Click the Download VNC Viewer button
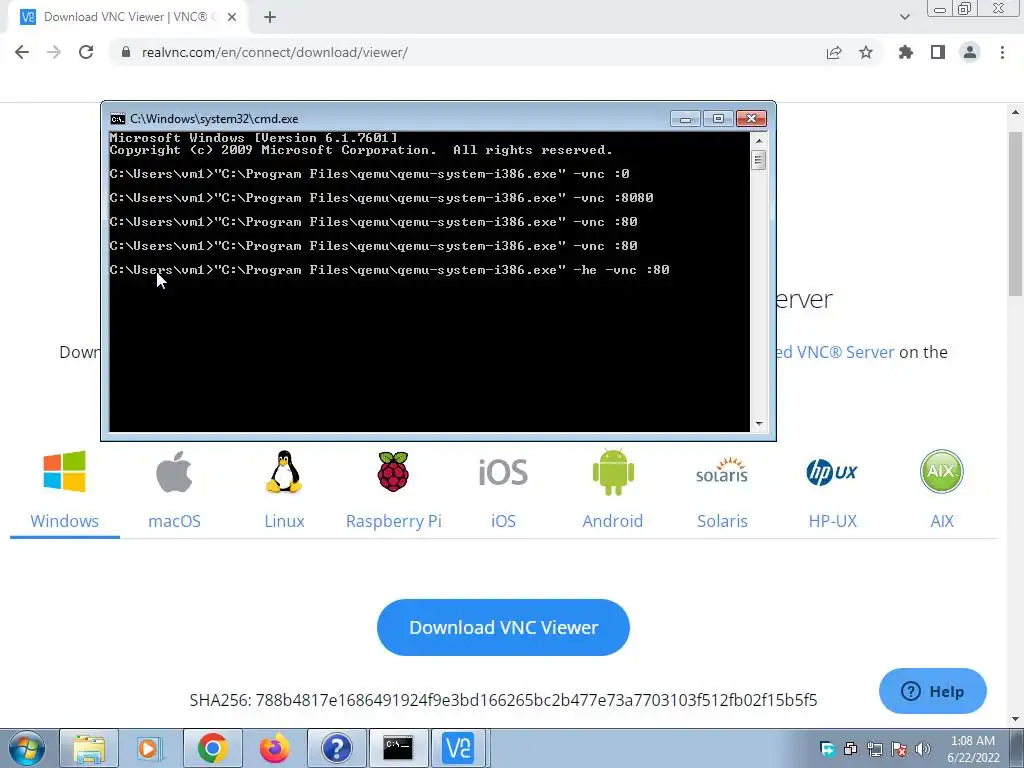This screenshot has width=1024, height=768. pyautogui.click(x=503, y=628)
